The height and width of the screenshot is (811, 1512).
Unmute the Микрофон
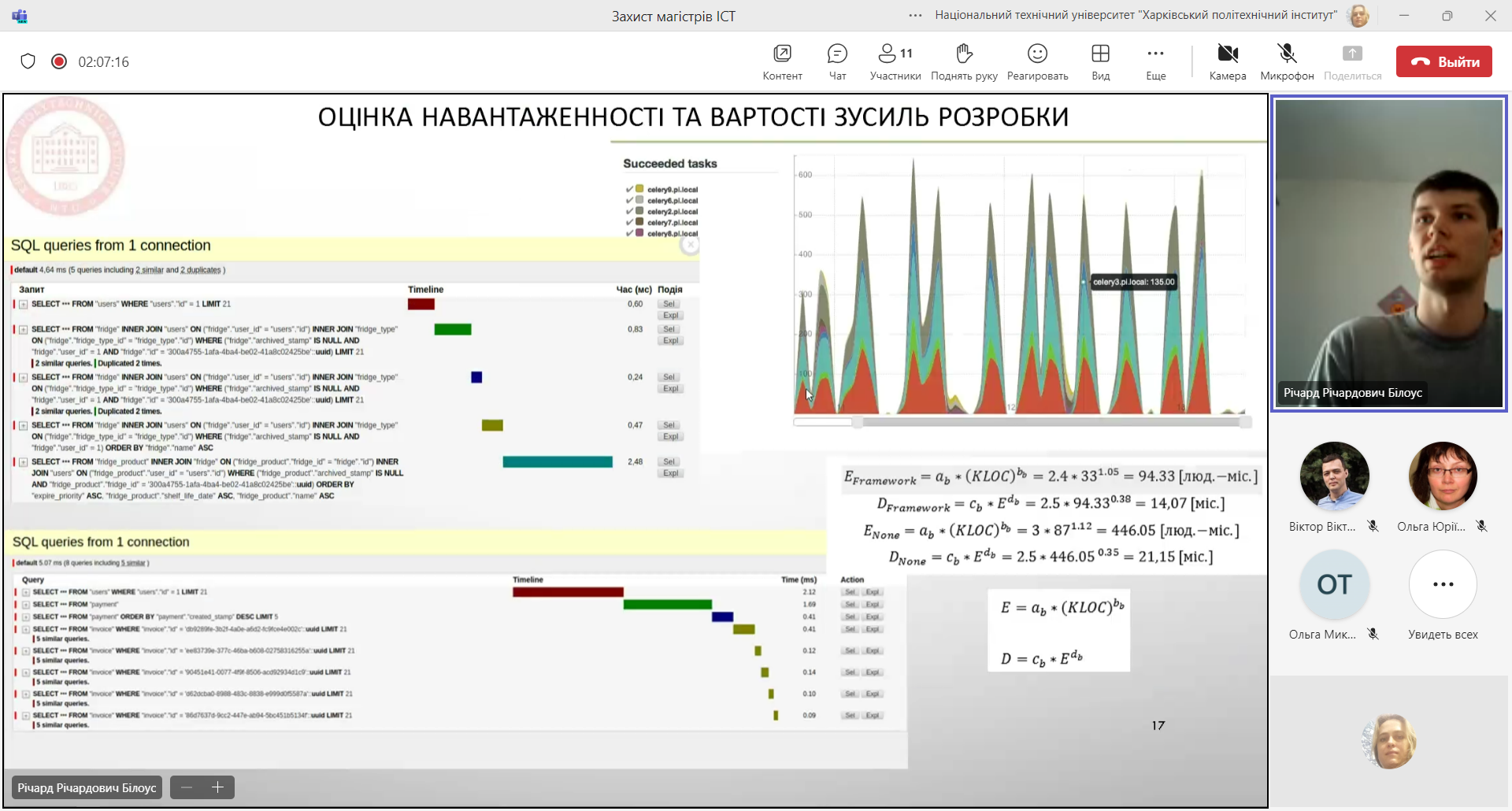[x=1287, y=61]
